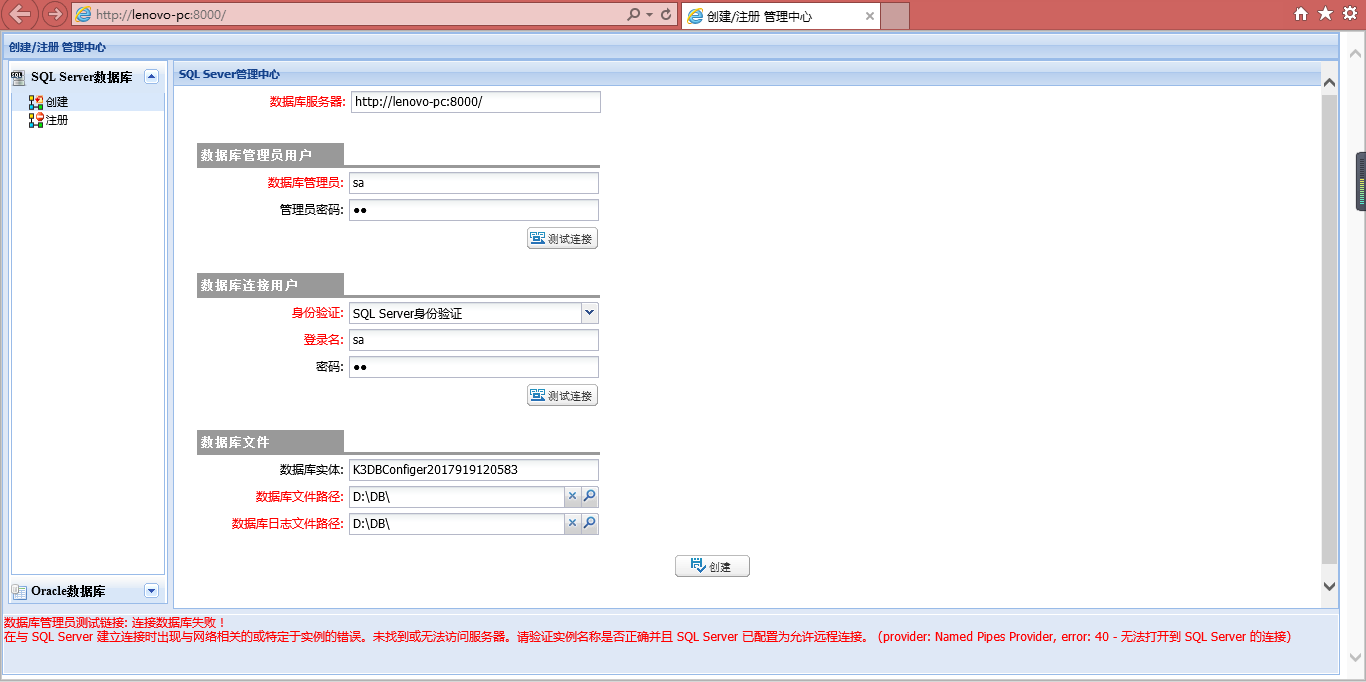Browse for 数据库日志文件路径 using magnifier icon
Image resolution: width=1366 pixels, height=682 pixels.
(590, 523)
